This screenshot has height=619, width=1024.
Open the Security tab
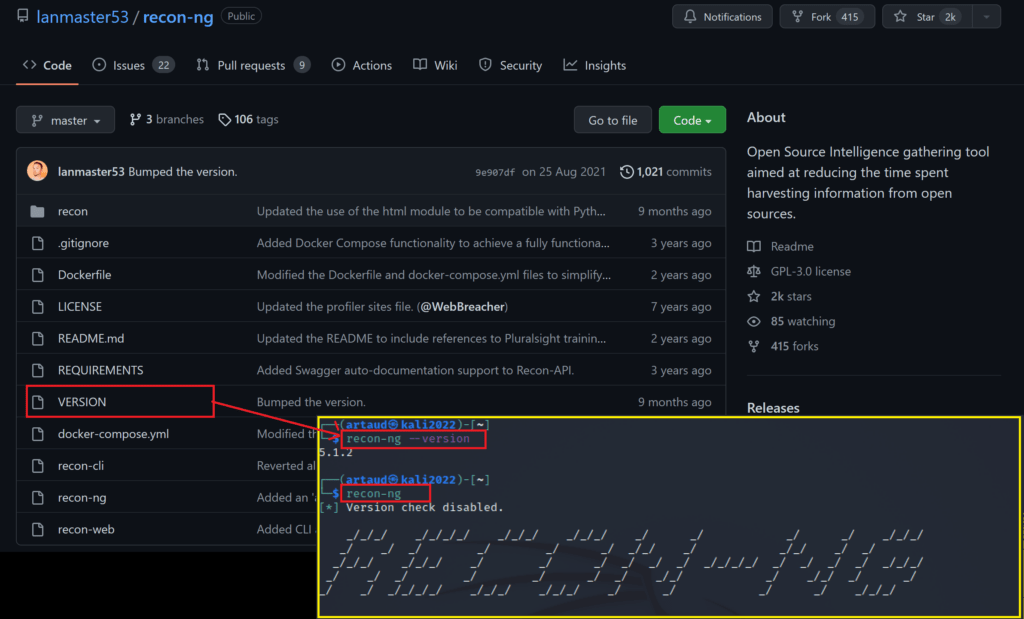(x=510, y=65)
